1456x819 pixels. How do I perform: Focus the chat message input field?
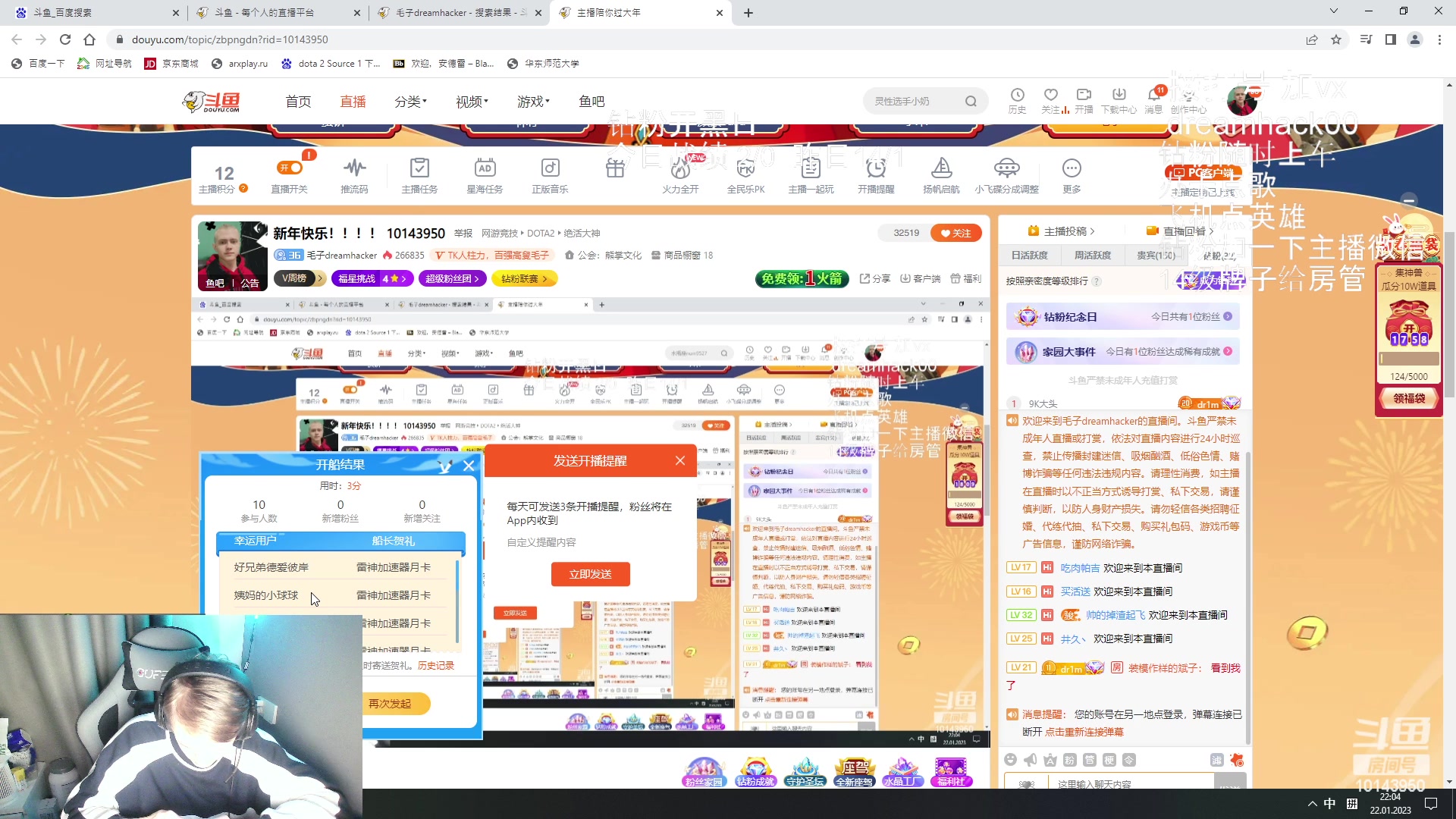pyautogui.click(x=1130, y=783)
